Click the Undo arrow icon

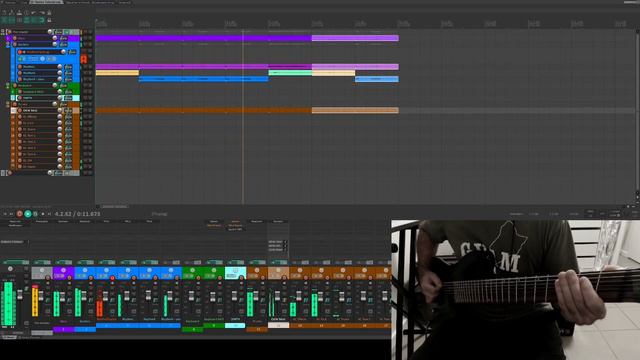[34, 13]
